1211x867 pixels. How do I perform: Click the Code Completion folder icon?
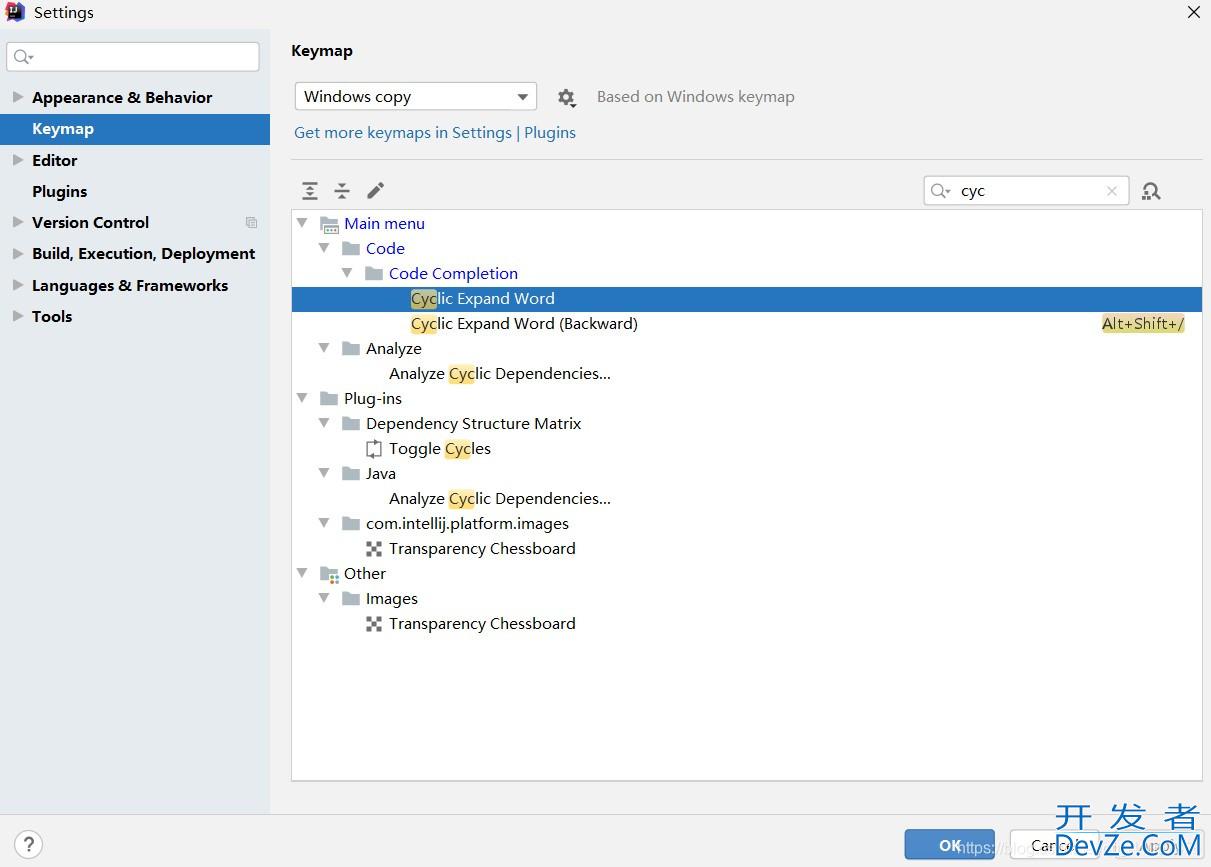point(374,273)
